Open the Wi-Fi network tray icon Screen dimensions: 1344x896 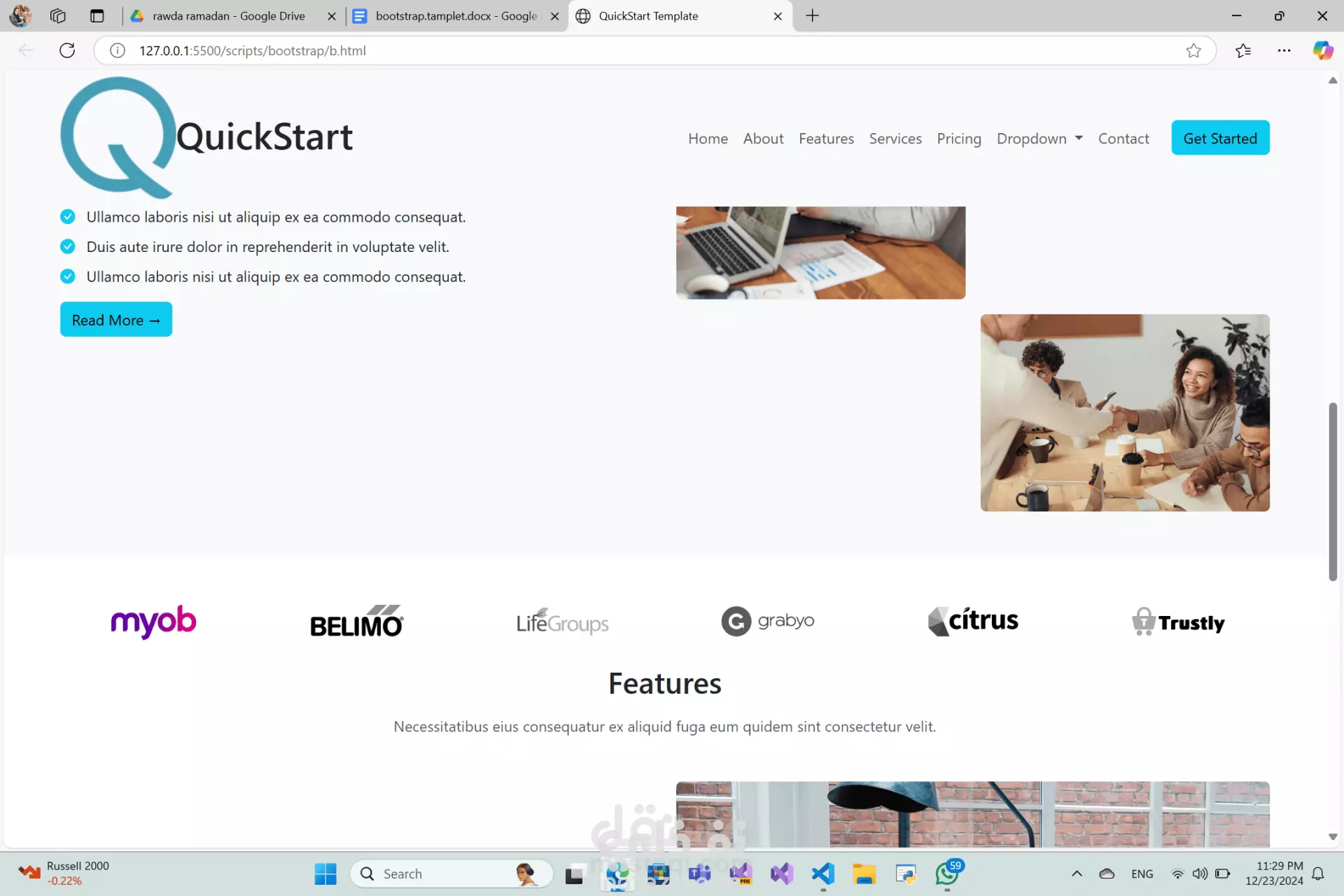coord(1178,874)
